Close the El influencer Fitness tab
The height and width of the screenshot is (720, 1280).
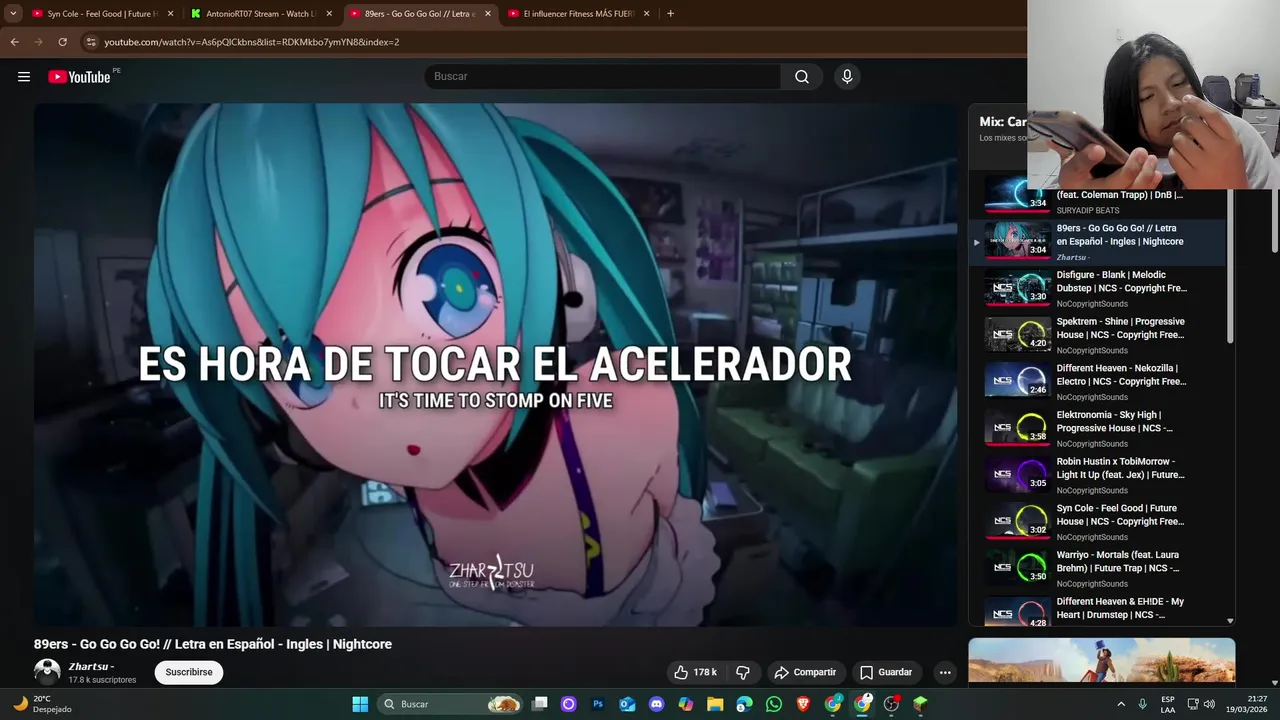pos(647,14)
